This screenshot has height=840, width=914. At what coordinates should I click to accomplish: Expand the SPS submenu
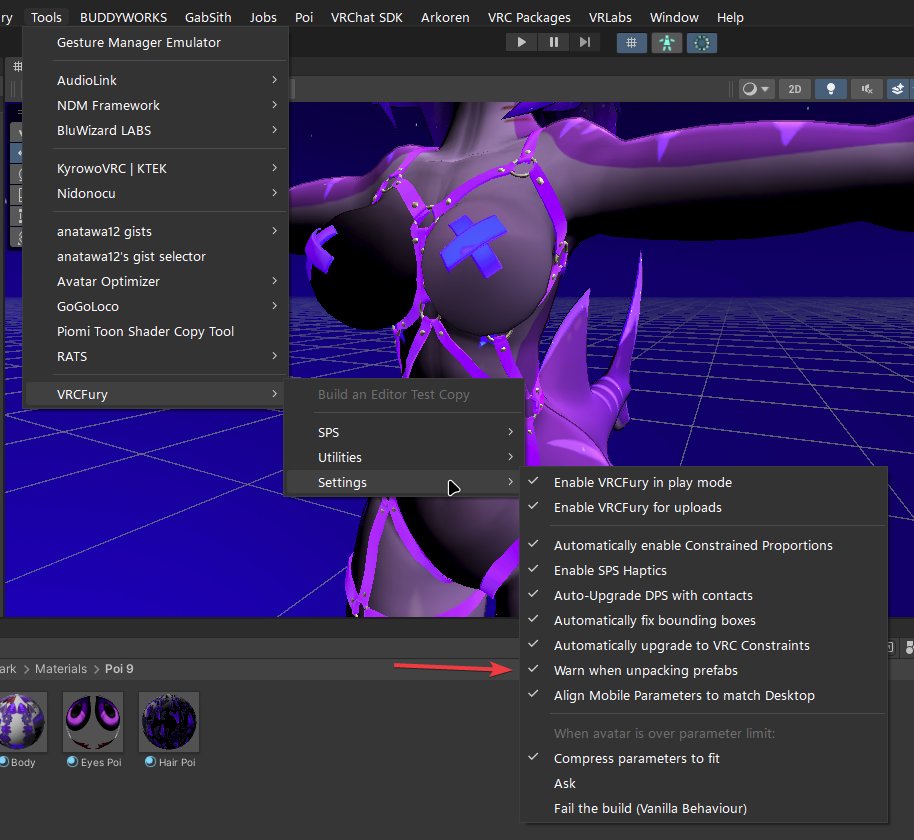(404, 433)
